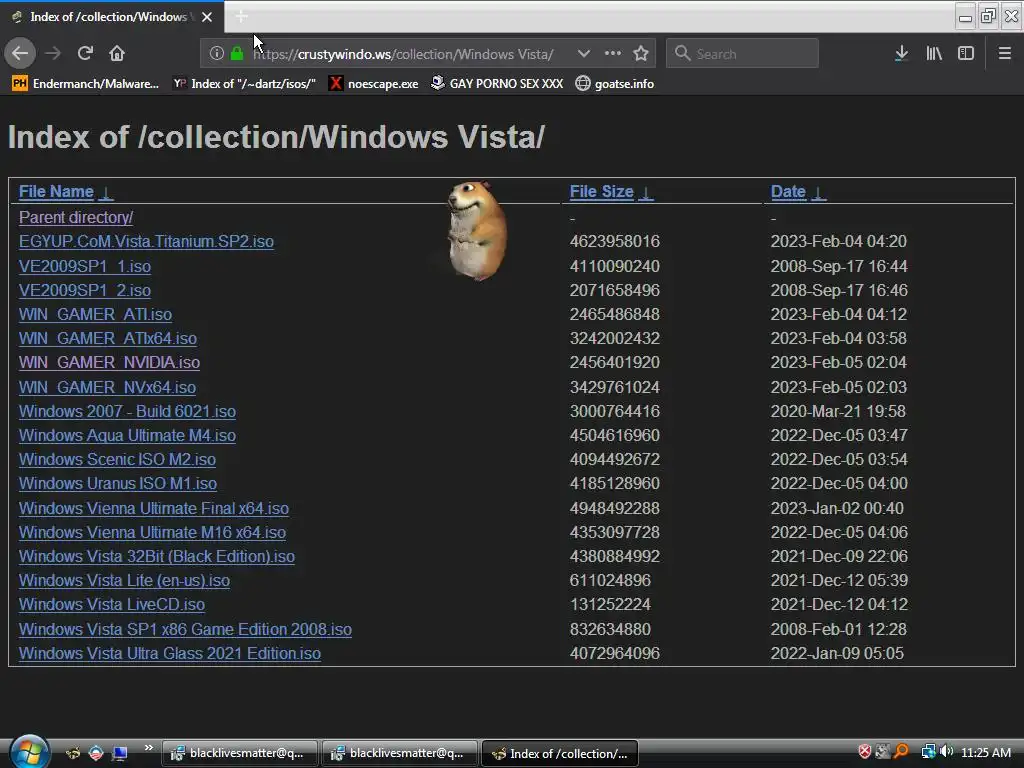Open the Firefox hamburger menu

[x=1005, y=54]
